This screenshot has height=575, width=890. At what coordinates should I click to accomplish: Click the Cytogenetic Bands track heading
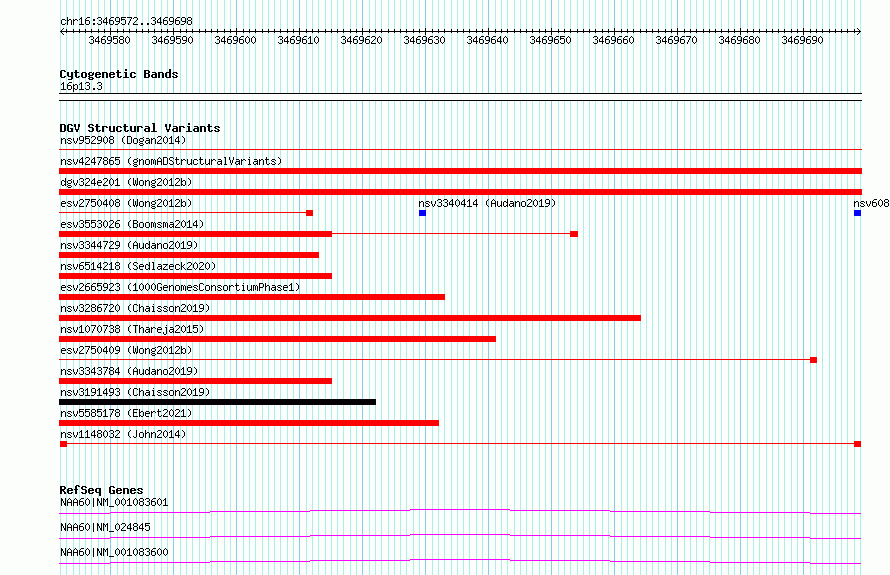(x=119, y=74)
